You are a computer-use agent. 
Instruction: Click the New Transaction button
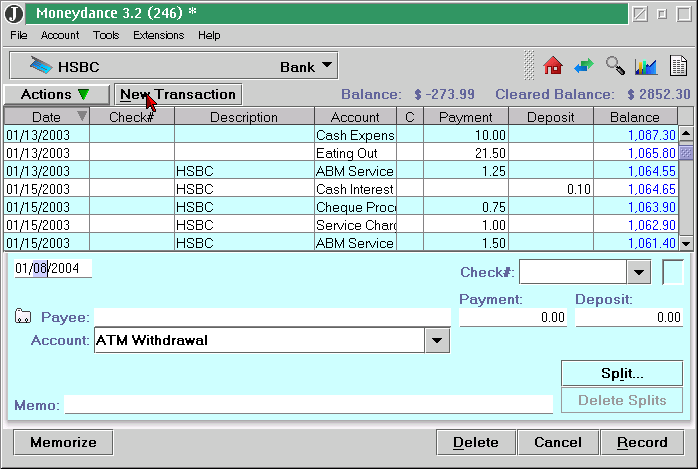pos(178,94)
